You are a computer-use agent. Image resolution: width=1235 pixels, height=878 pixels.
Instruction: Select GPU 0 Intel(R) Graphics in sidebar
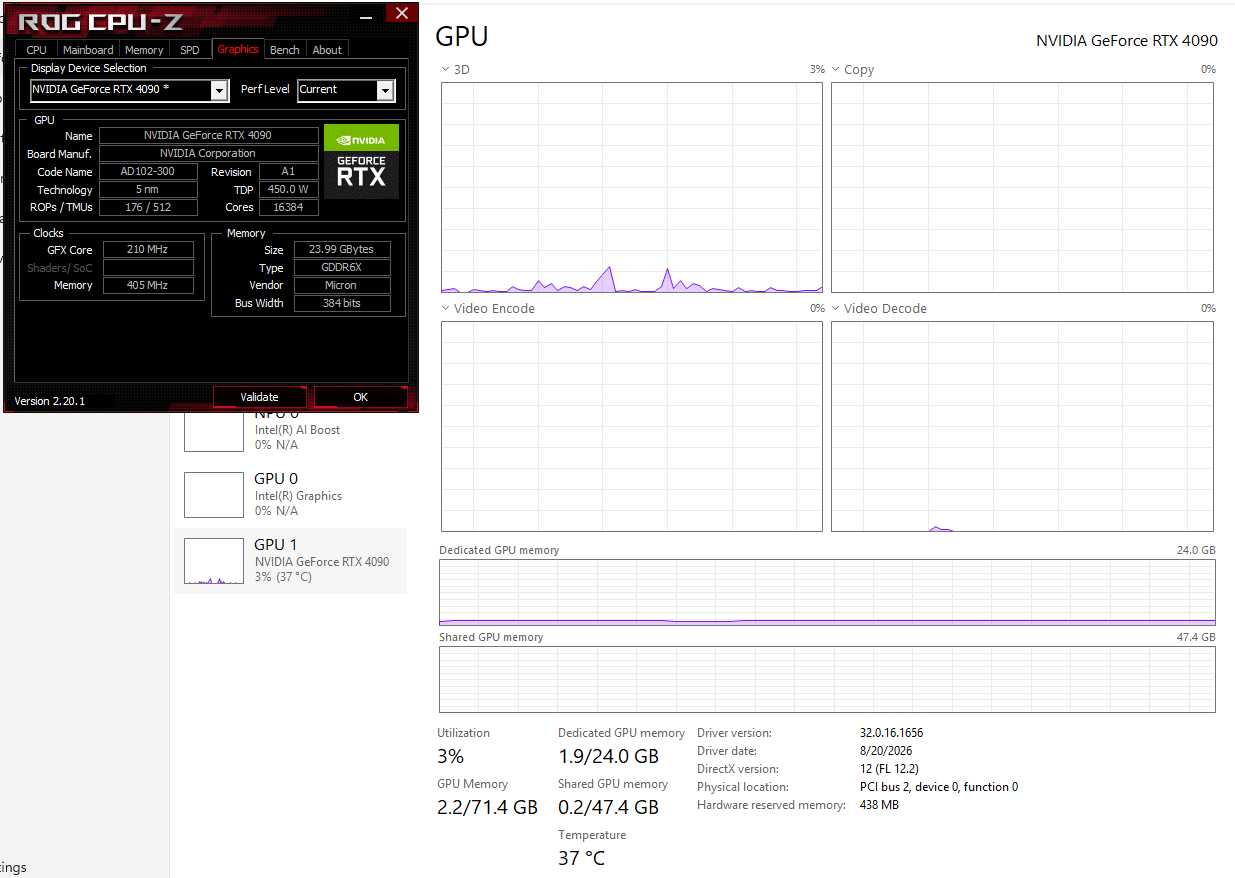coord(290,495)
